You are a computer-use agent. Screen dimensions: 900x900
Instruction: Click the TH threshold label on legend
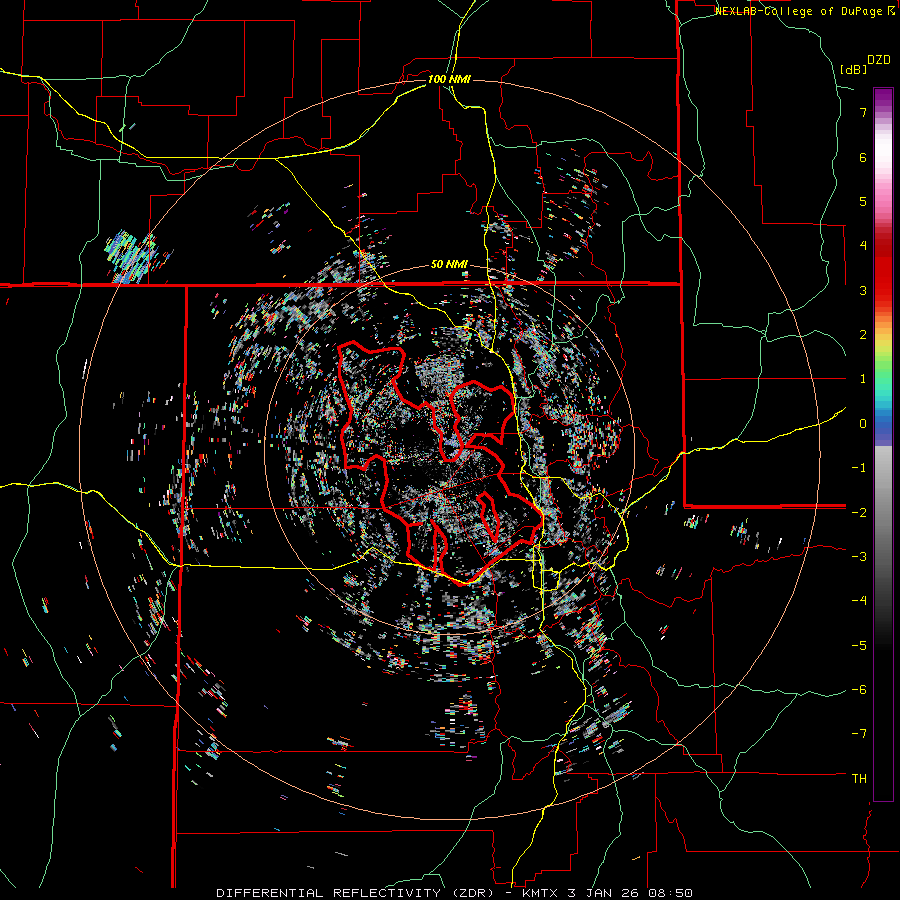(x=859, y=779)
